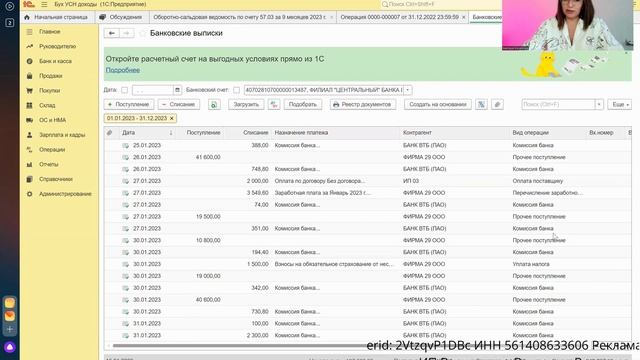The width and height of the screenshot is (640, 360).
Task: Click the Поступление button
Action: pos(129,104)
